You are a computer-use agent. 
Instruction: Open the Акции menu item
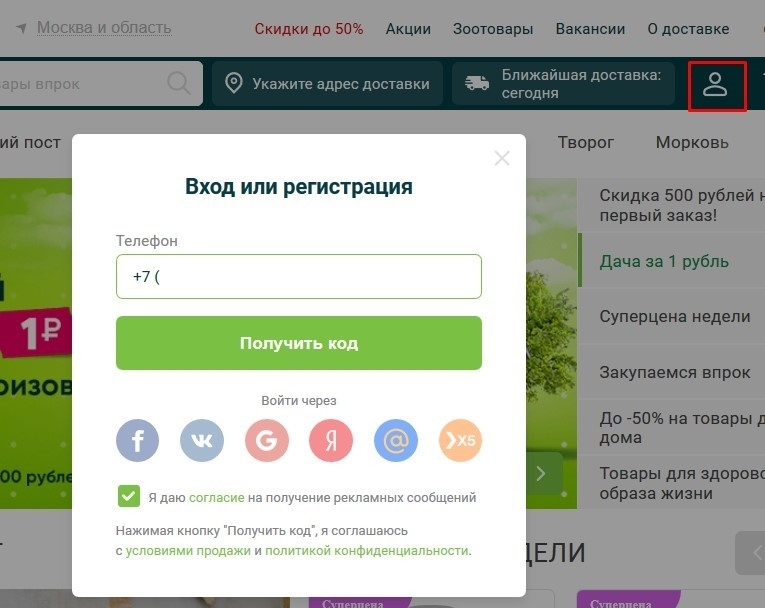click(408, 29)
